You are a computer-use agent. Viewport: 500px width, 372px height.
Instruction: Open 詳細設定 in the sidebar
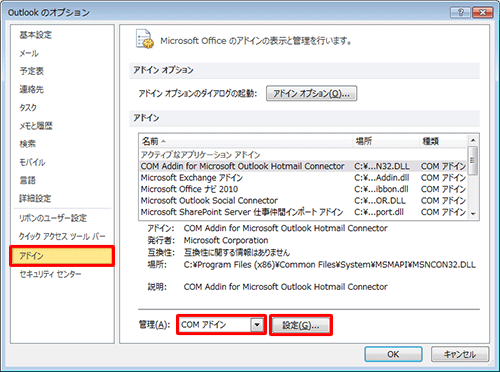click(x=35, y=199)
